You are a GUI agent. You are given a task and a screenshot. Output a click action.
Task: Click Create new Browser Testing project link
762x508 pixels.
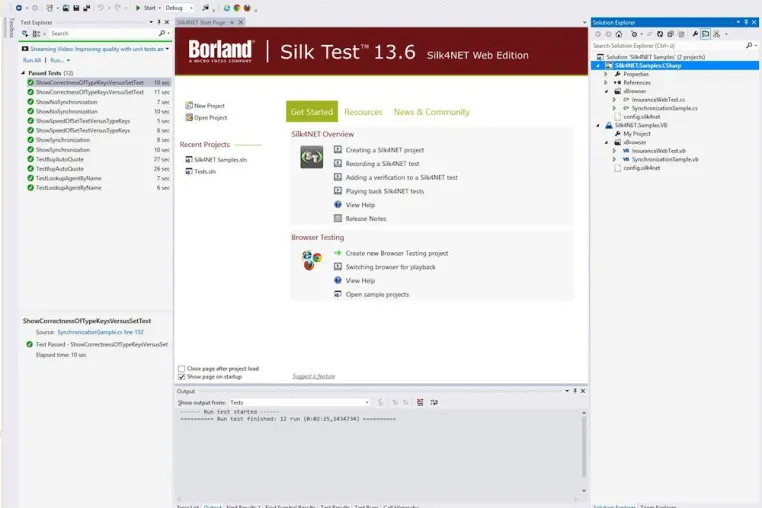[x=397, y=253]
